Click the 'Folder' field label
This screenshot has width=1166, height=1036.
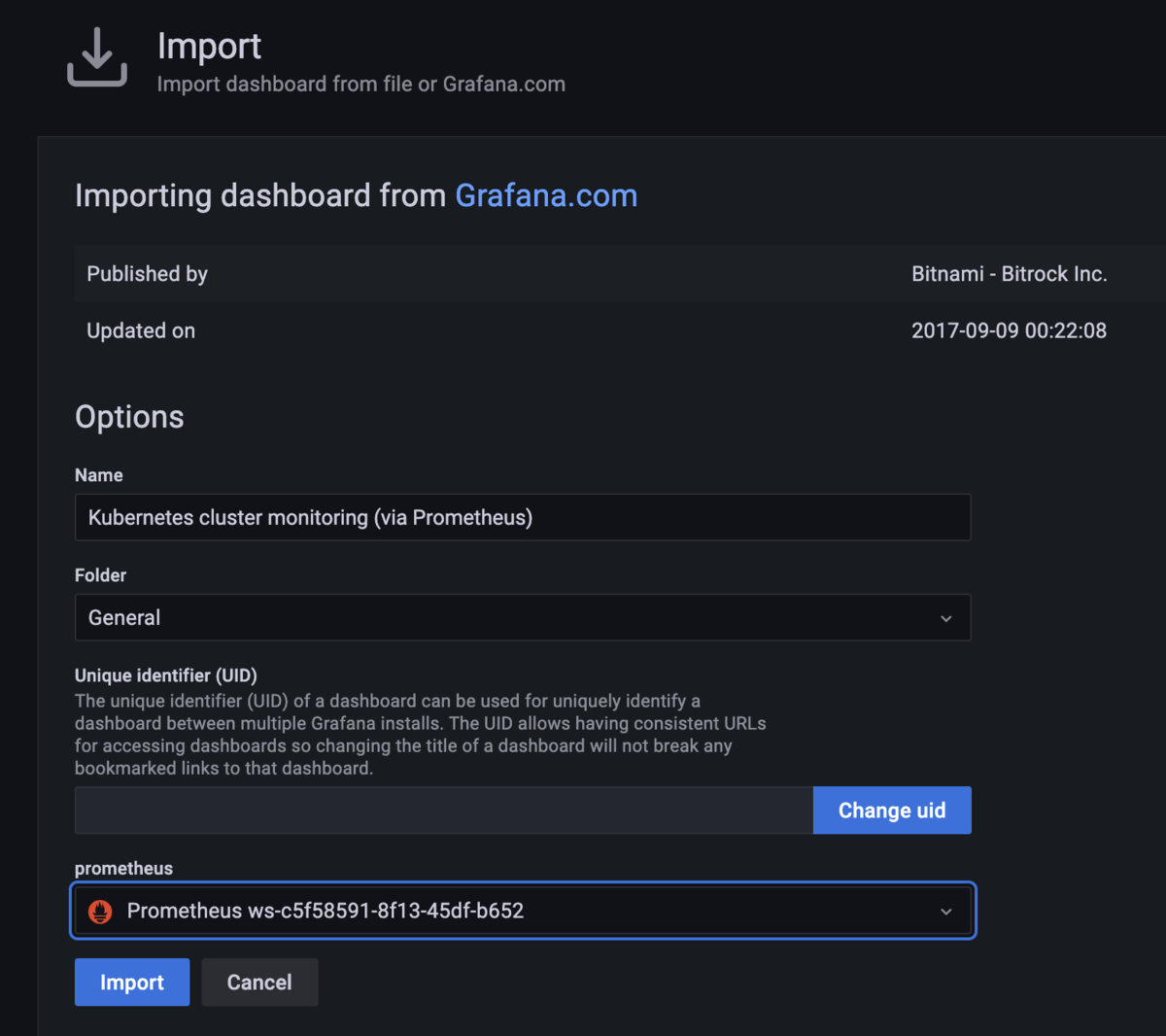(100, 575)
